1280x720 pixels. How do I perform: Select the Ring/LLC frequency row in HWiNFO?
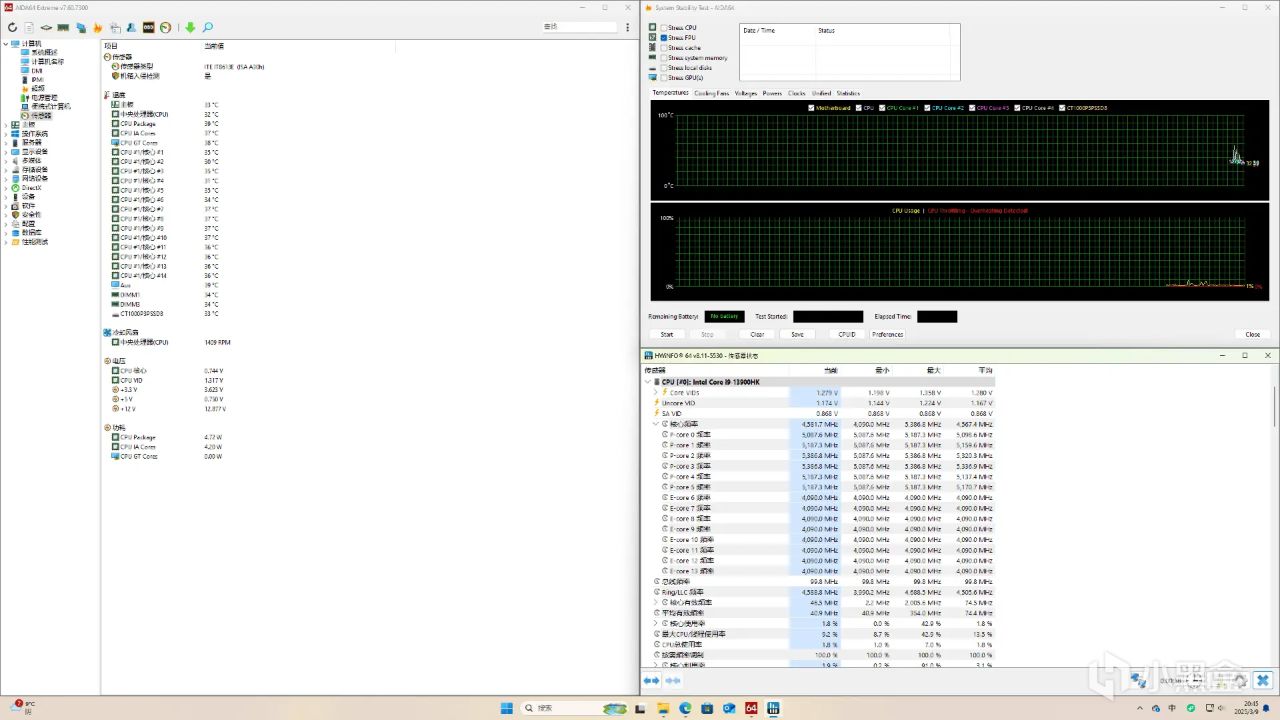pos(820,592)
